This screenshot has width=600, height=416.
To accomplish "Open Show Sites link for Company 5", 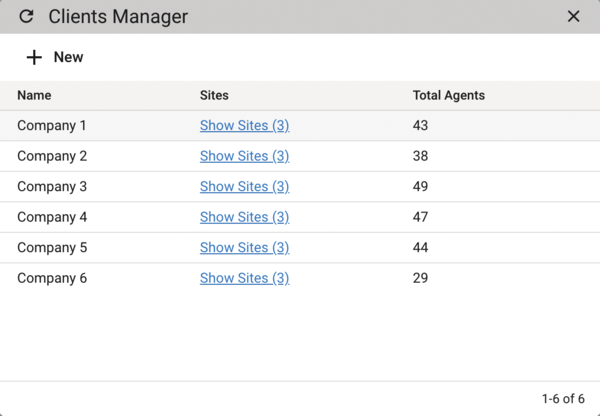I will pos(244,248).
